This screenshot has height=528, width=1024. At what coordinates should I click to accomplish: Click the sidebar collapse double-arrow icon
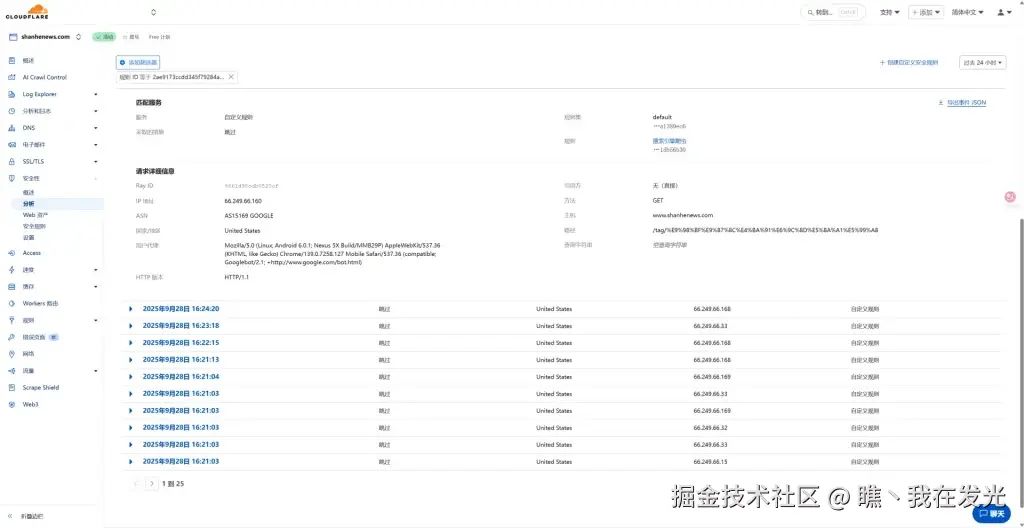tap(10, 516)
